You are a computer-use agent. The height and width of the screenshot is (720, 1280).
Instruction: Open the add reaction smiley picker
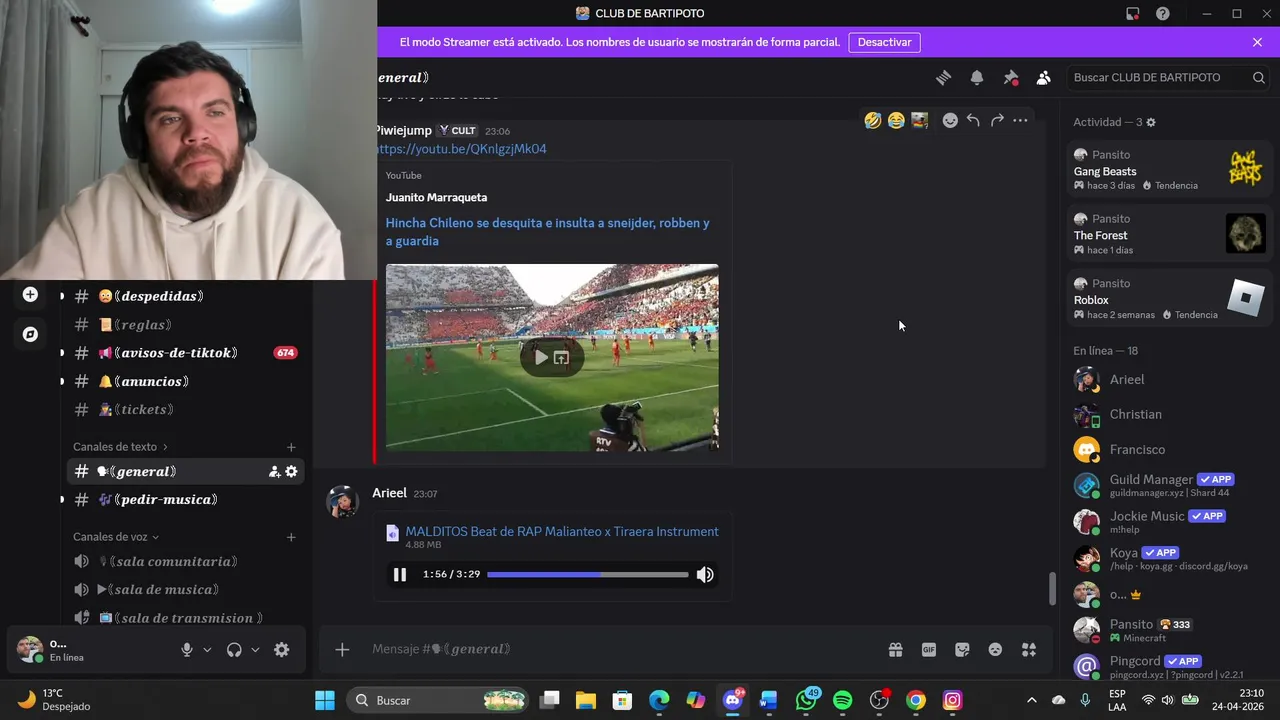pyautogui.click(x=950, y=120)
